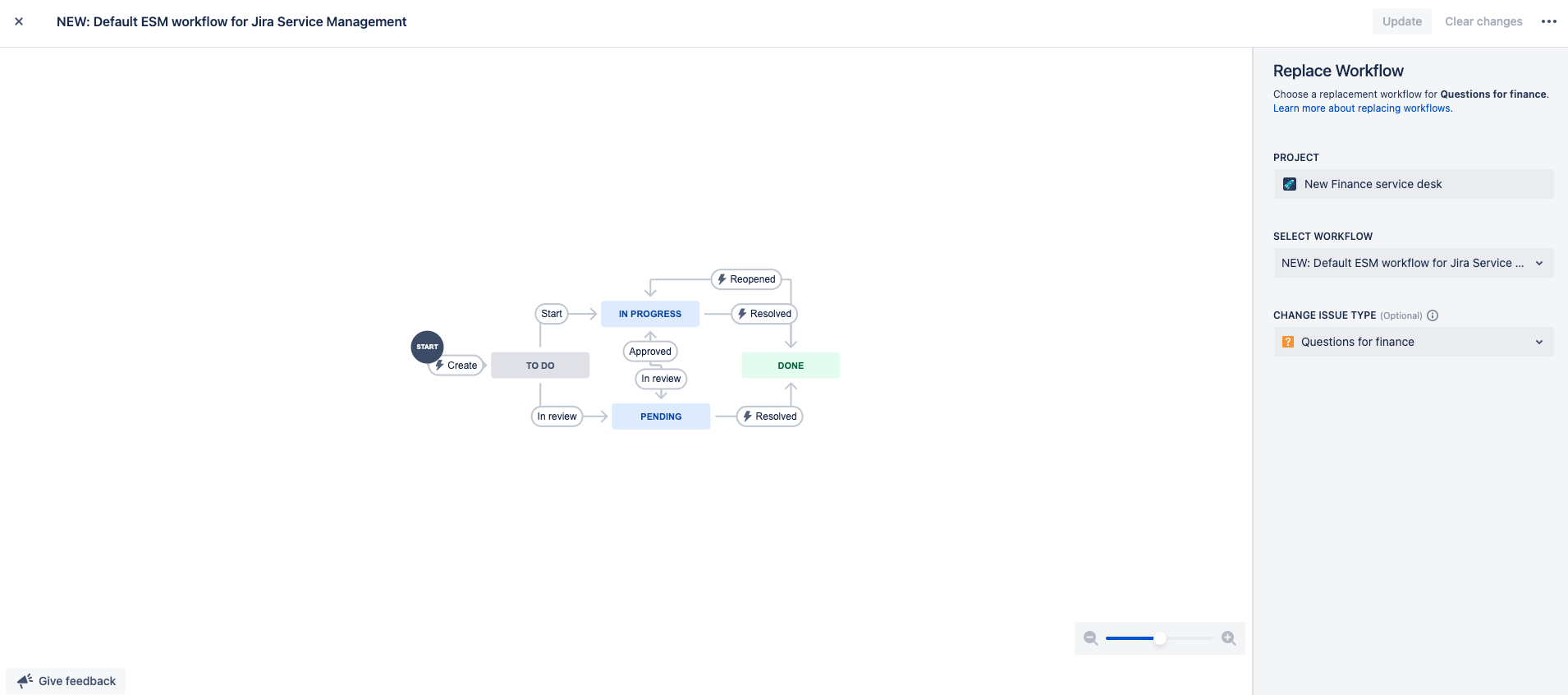Click the zoom in magnifier icon

(x=1228, y=638)
